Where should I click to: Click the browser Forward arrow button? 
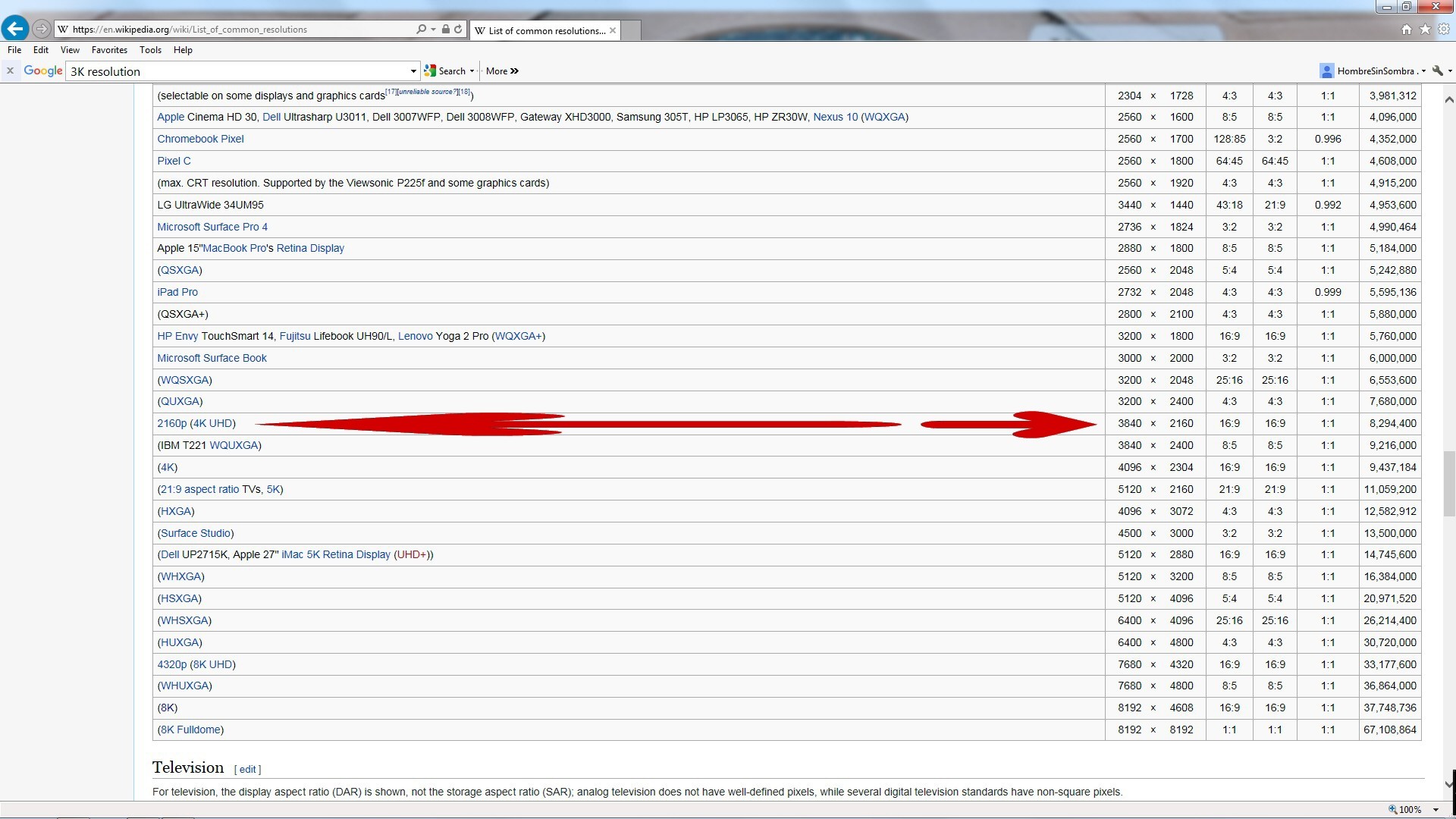coord(42,30)
